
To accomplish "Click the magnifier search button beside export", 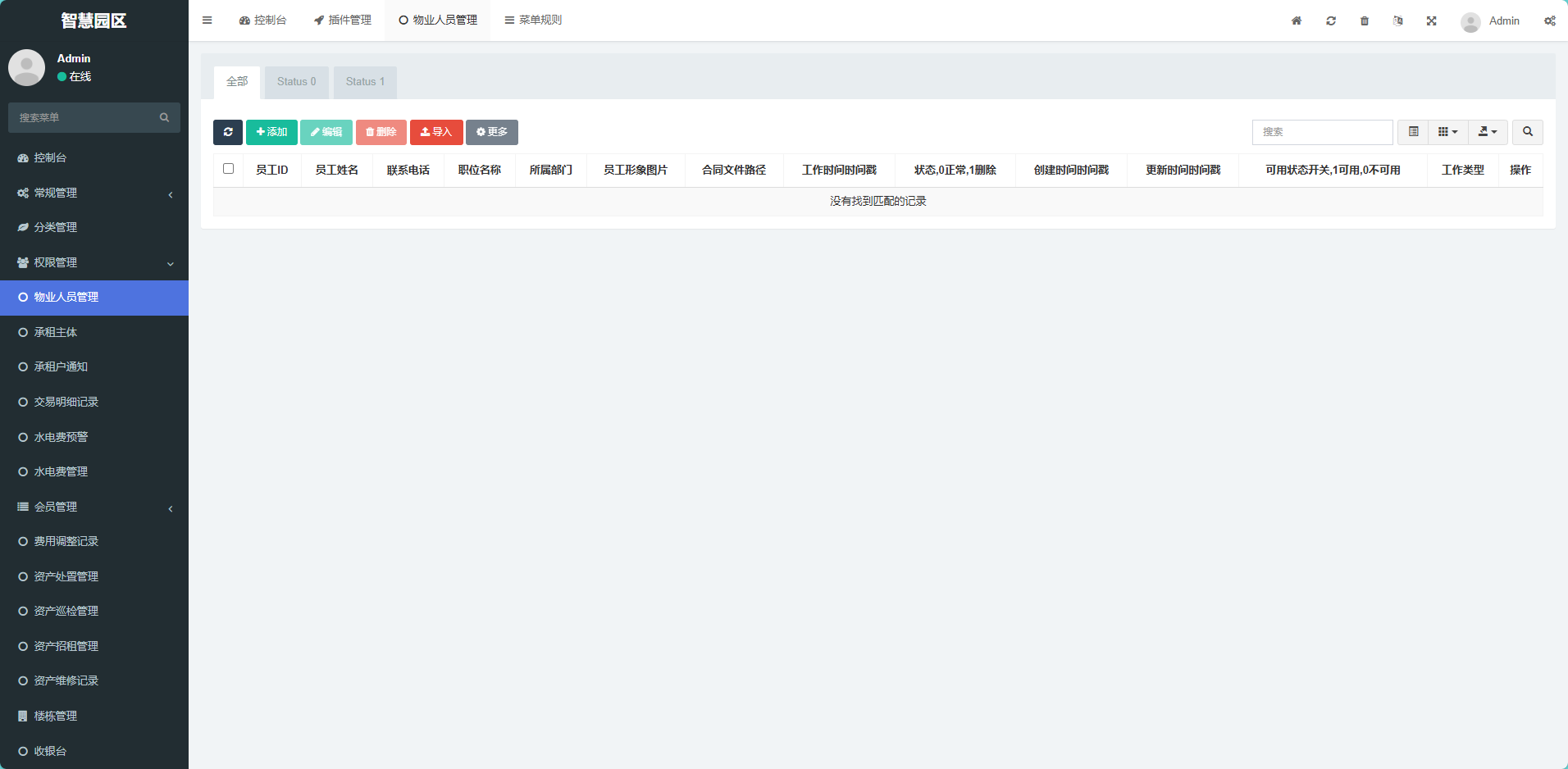I will click(x=1527, y=132).
